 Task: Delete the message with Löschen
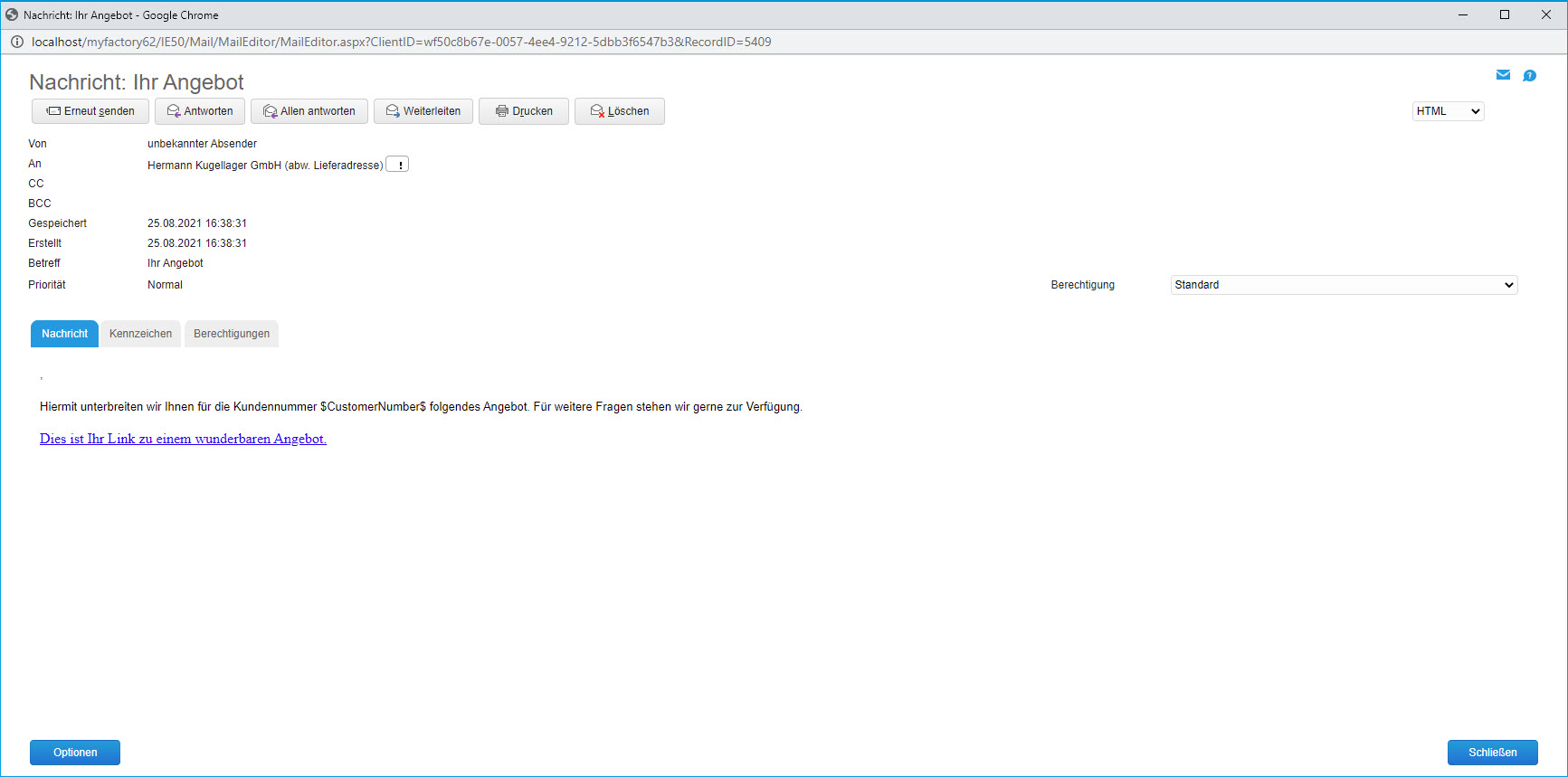pyautogui.click(x=620, y=111)
